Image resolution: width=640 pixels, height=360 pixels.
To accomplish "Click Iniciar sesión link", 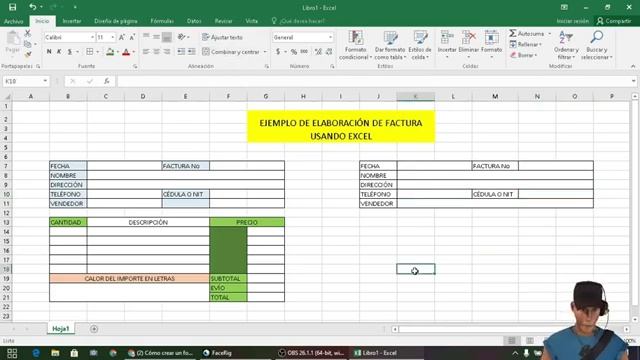I will click(572, 21).
